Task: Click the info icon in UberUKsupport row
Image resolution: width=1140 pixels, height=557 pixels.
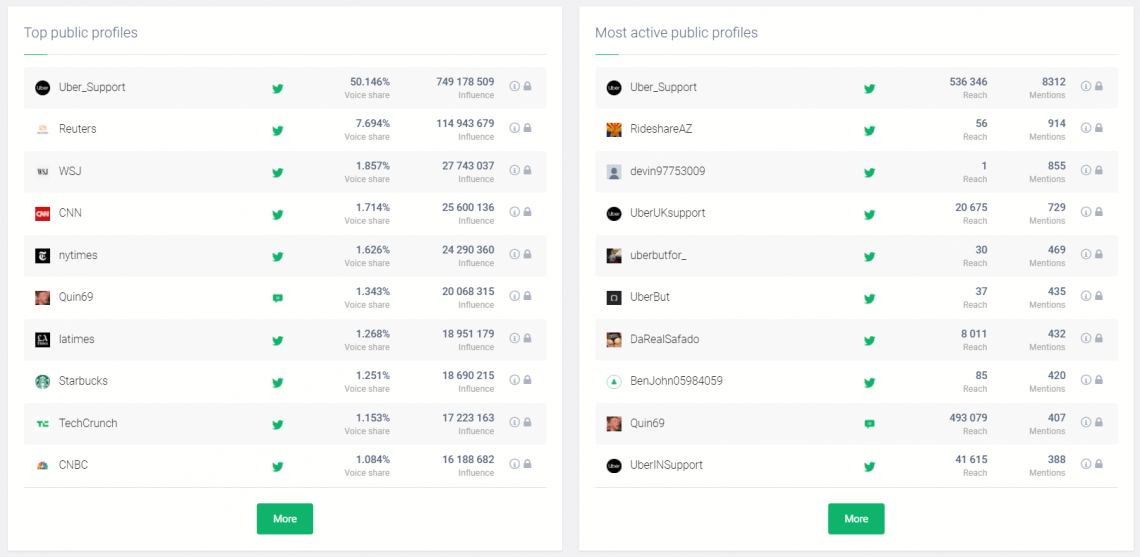Action: tap(1085, 212)
